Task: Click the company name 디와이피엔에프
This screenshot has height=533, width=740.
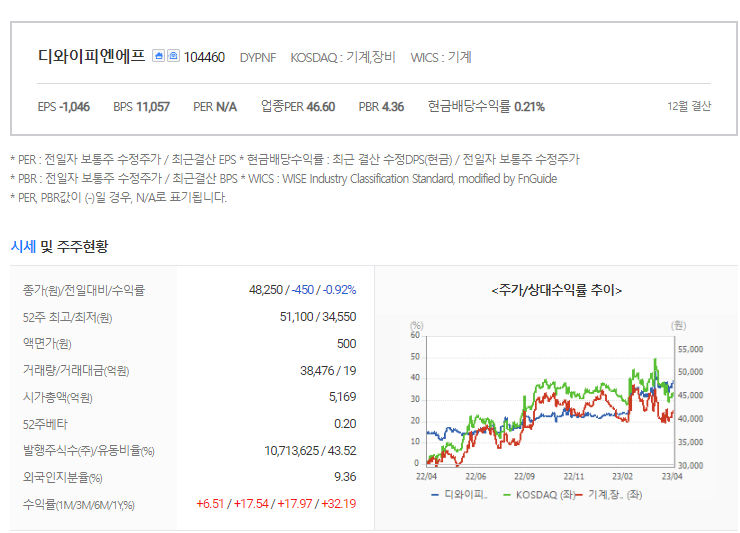Action: [91, 57]
